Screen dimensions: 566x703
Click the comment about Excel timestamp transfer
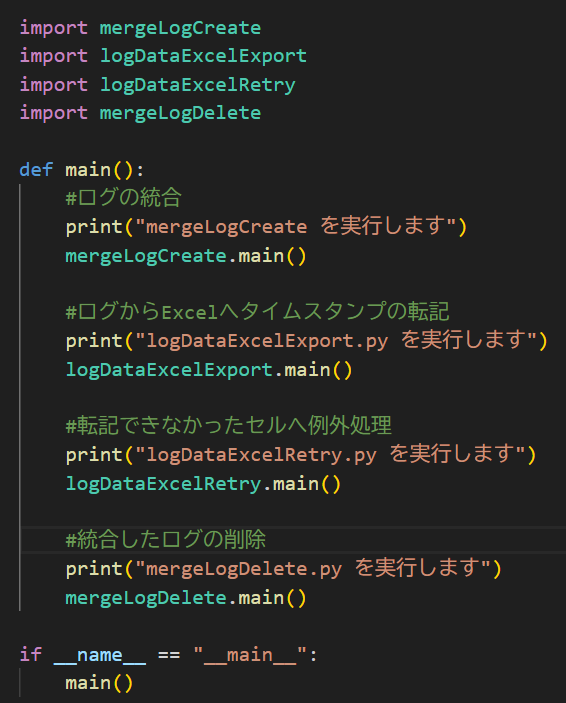click(x=257, y=312)
